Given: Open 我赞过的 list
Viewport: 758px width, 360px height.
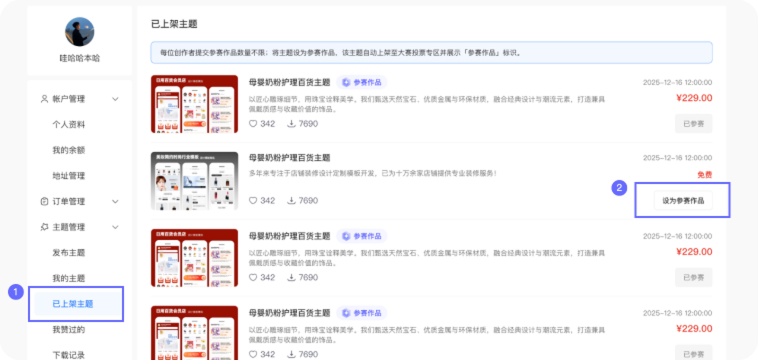Looking at the screenshot, I should (x=69, y=330).
